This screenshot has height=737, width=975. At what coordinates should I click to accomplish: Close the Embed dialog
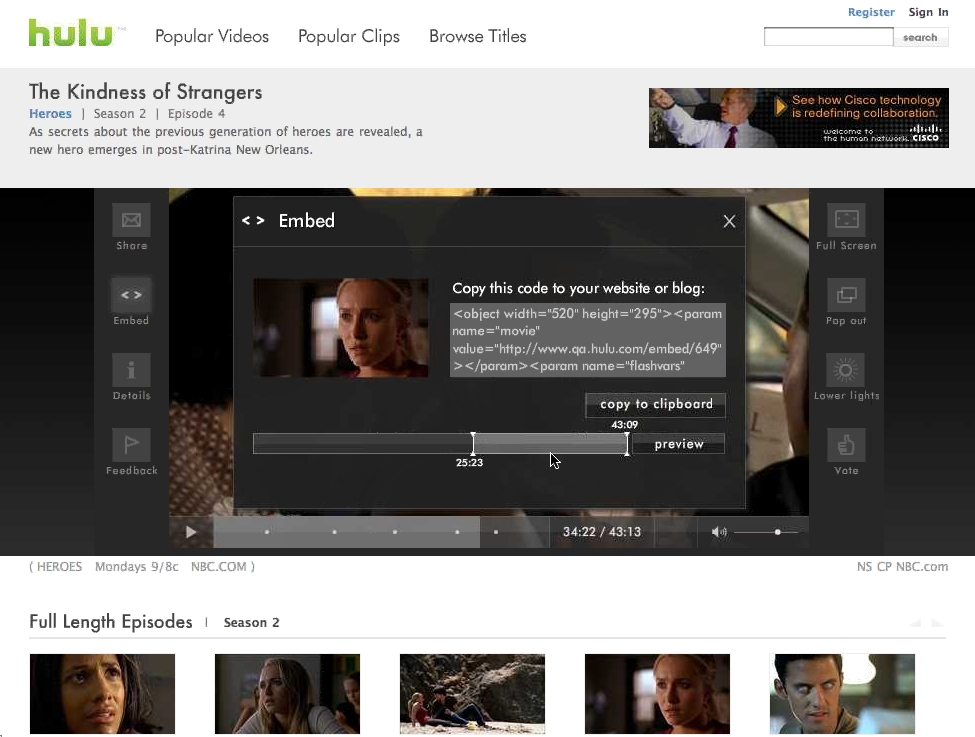pyautogui.click(x=729, y=221)
